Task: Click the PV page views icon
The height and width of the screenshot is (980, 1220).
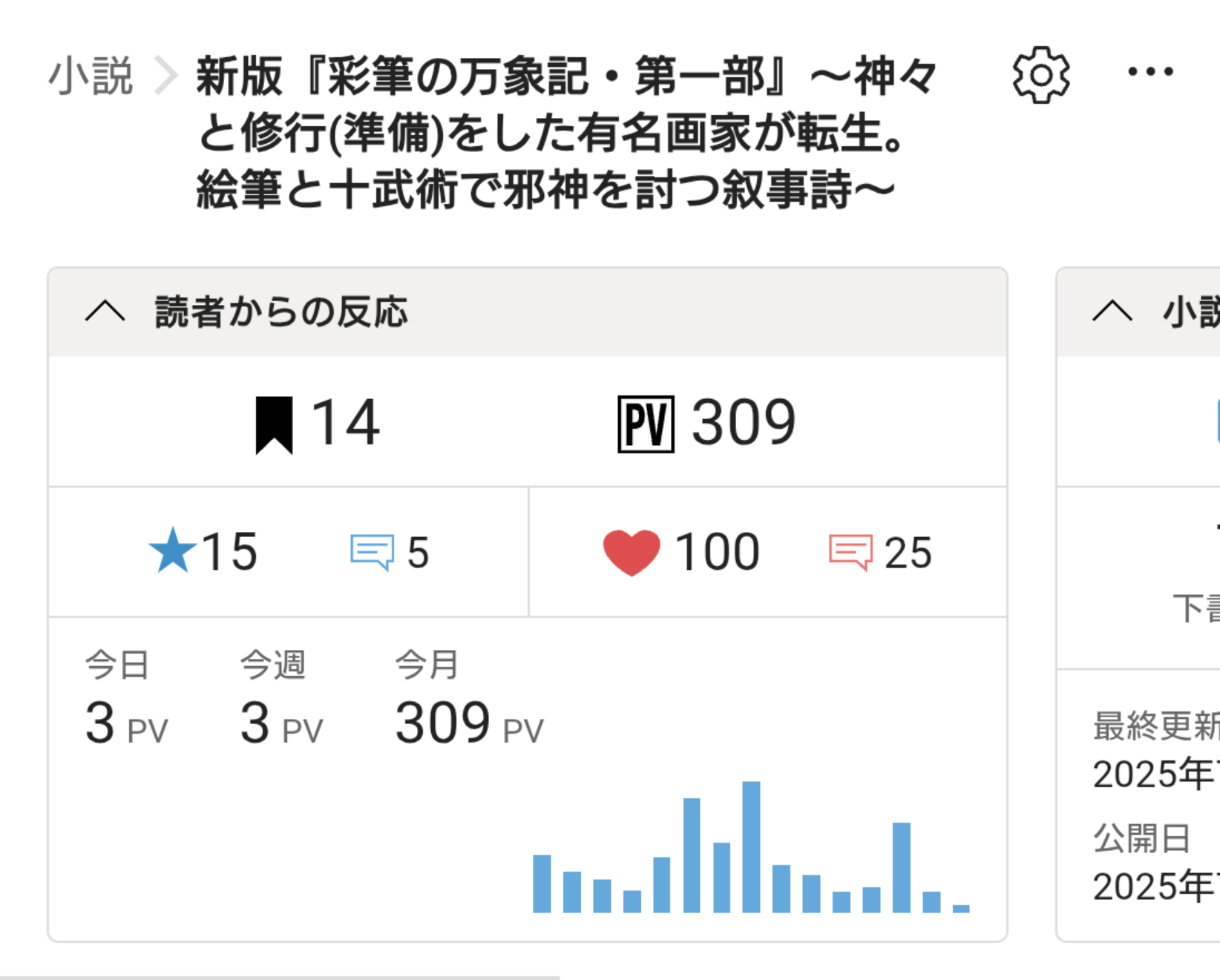Action: 646,424
